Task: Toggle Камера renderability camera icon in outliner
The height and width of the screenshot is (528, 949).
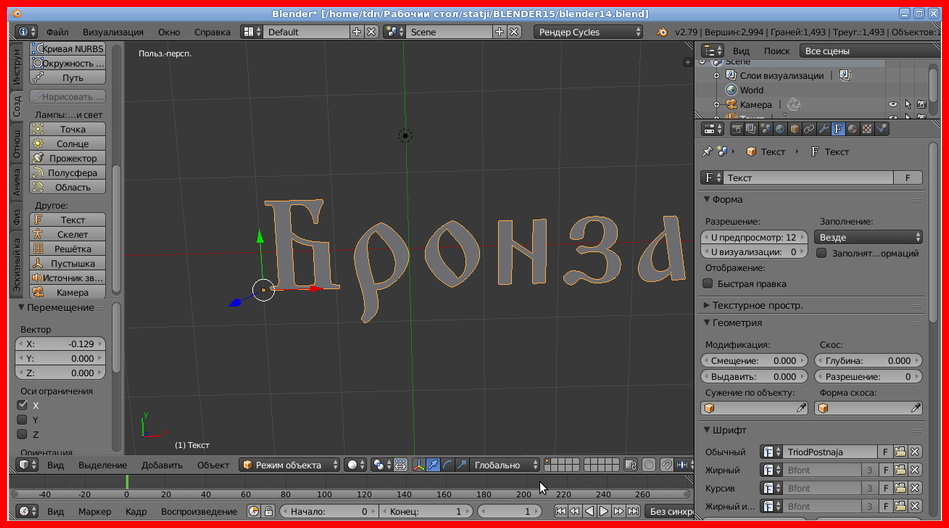Action: tap(922, 104)
